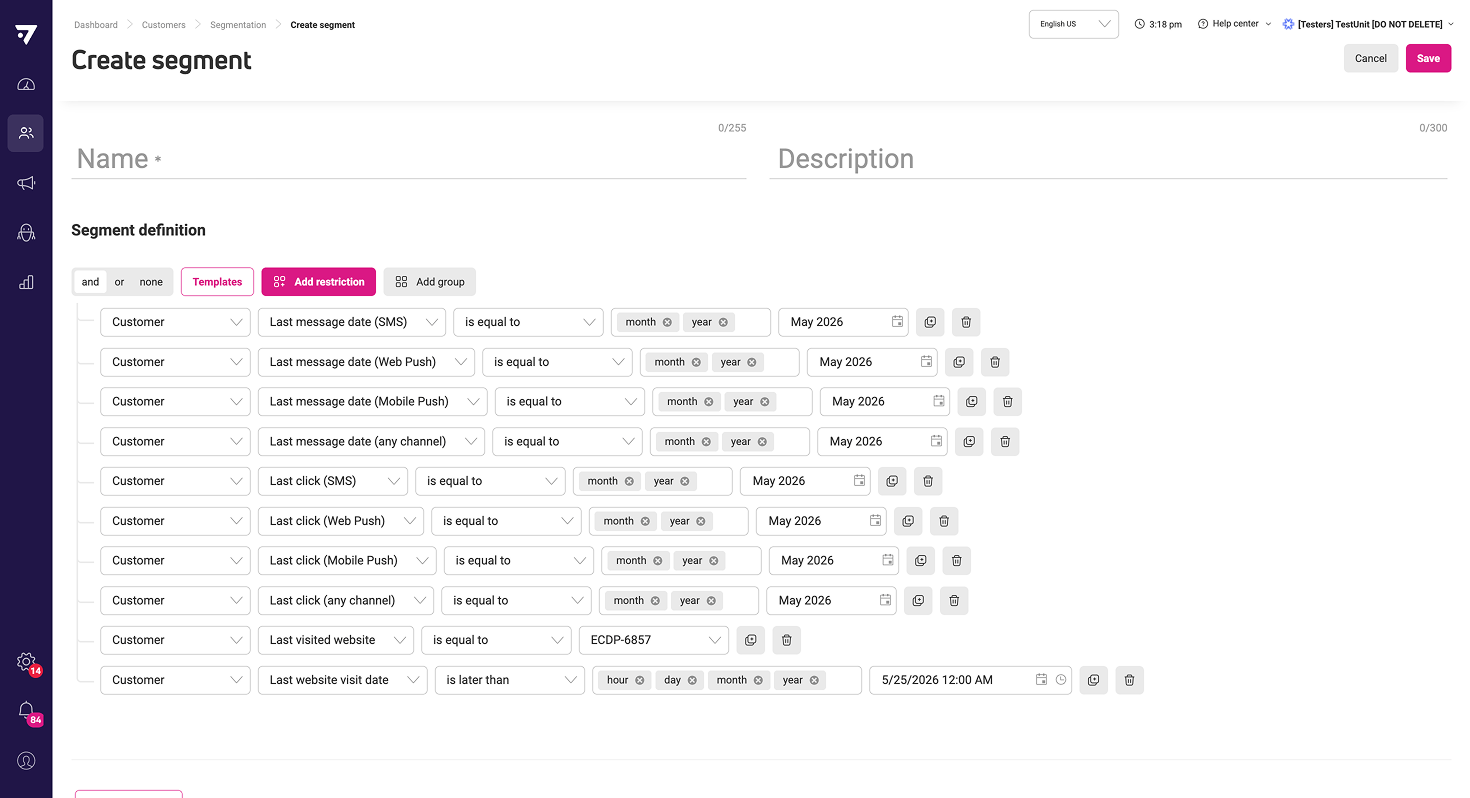Go to Dashboard breadcrumb

[x=96, y=25]
